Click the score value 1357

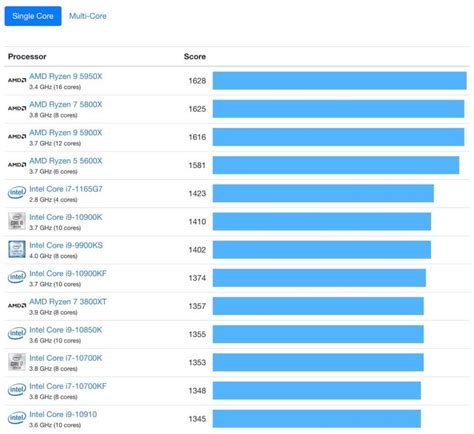pyautogui.click(x=197, y=306)
